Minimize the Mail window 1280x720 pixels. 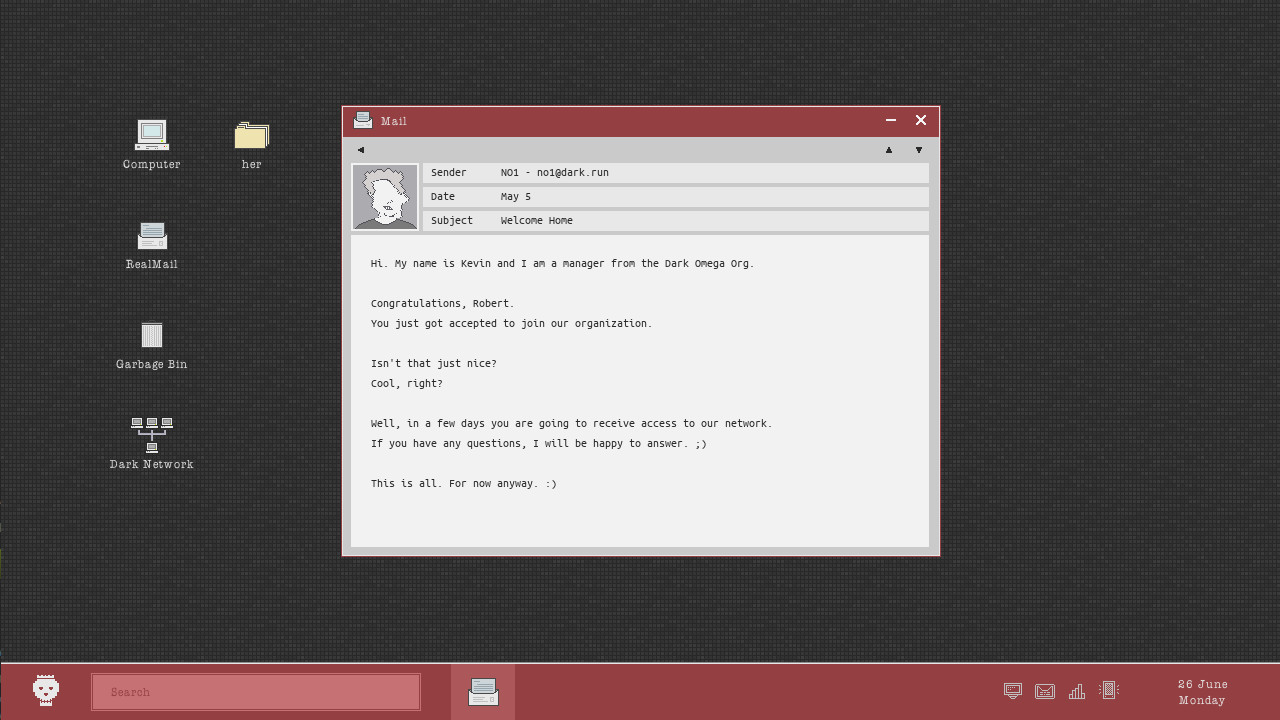point(891,120)
